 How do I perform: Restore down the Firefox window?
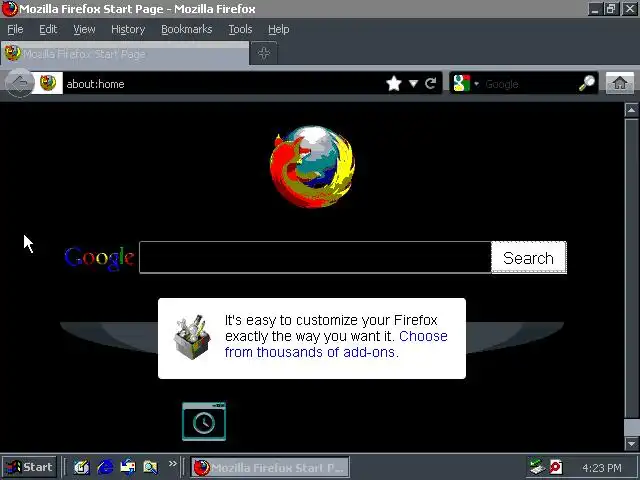click(611, 9)
